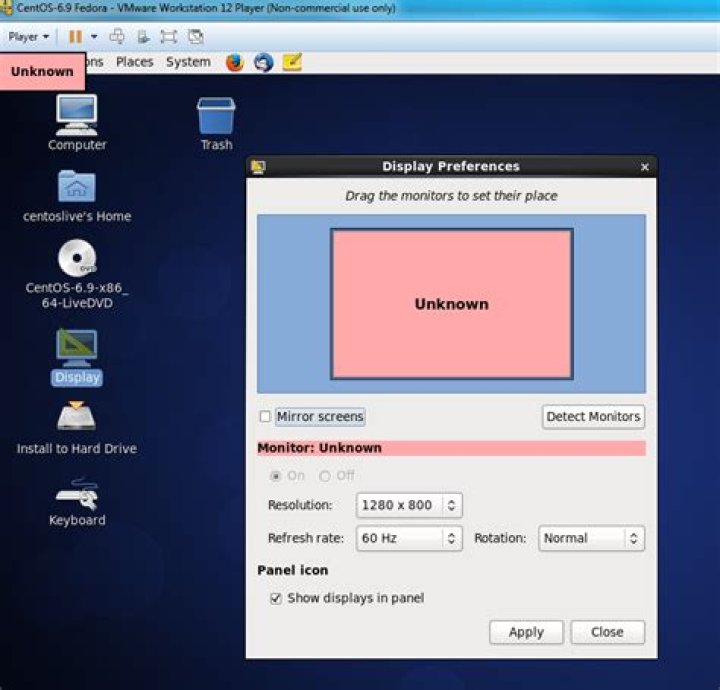Launch Thunderbird mail from the panel

point(264,62)
